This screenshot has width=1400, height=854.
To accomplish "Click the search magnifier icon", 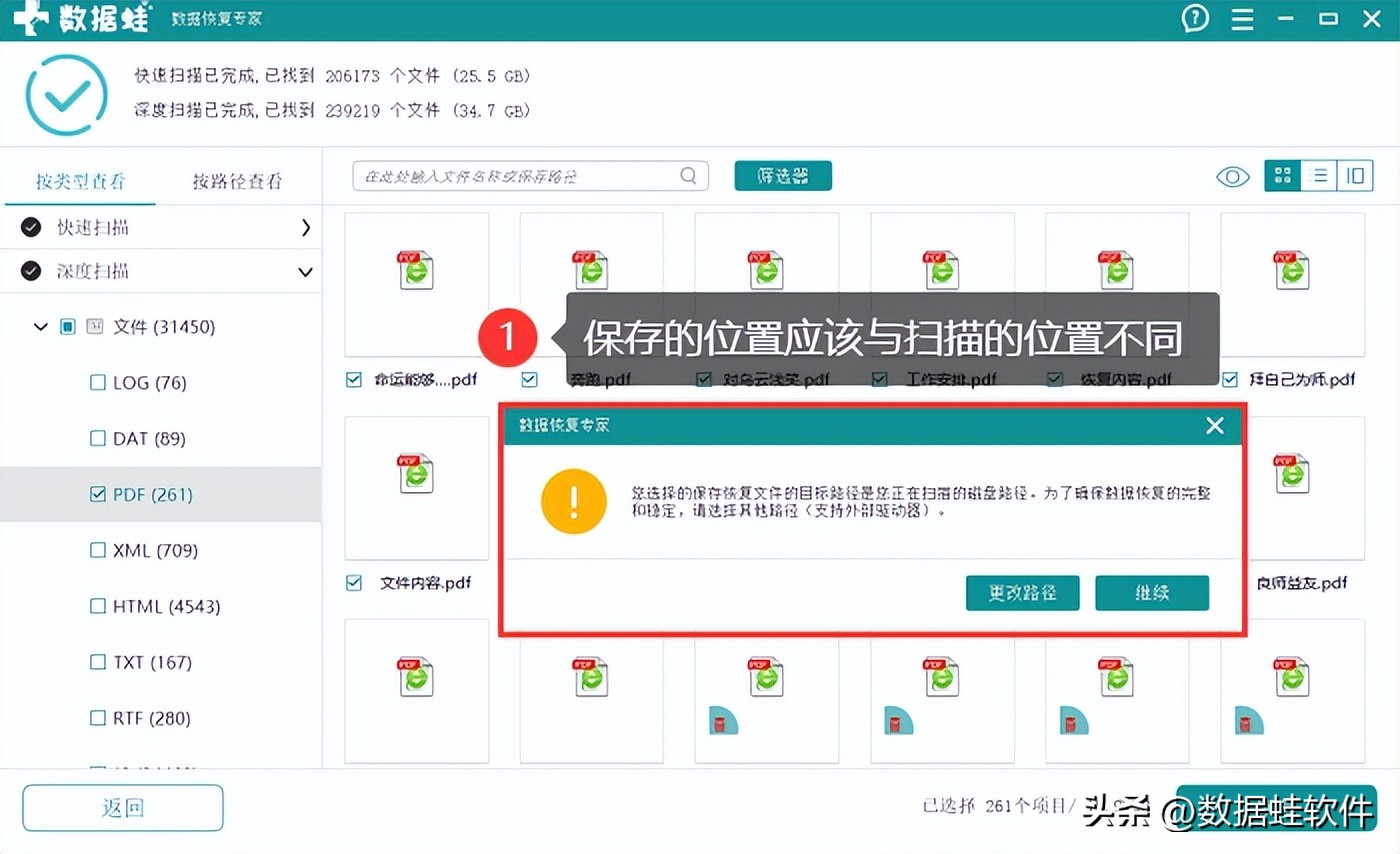I will point(687,175).
